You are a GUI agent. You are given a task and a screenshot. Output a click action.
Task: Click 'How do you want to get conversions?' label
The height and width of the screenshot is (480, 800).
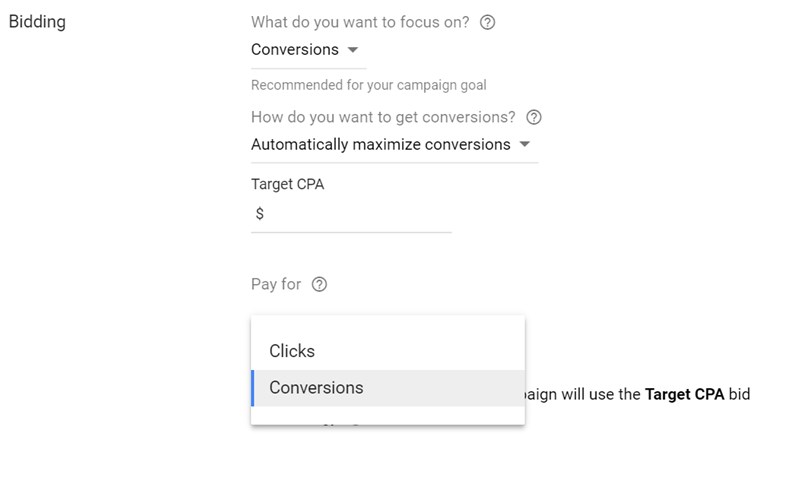383,117
